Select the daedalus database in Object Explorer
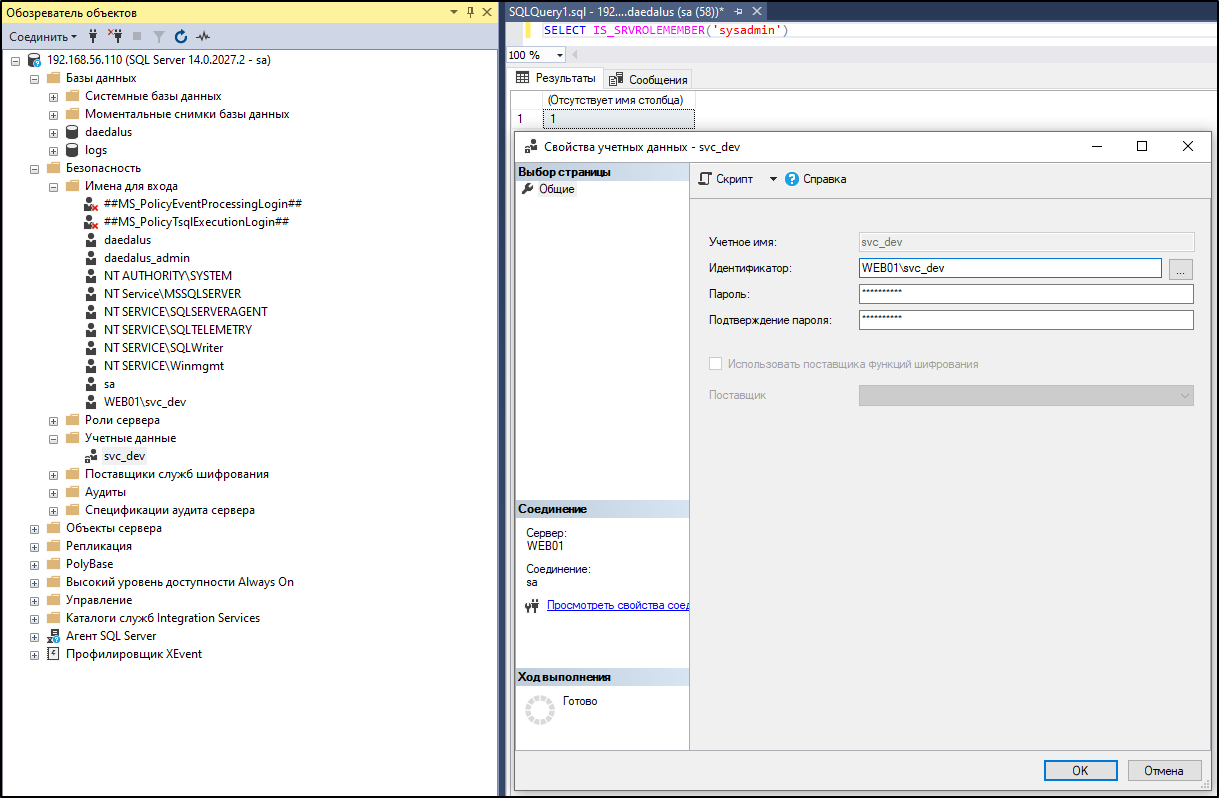This screenshot has height=798, width=1219. (x=108, y=131)
